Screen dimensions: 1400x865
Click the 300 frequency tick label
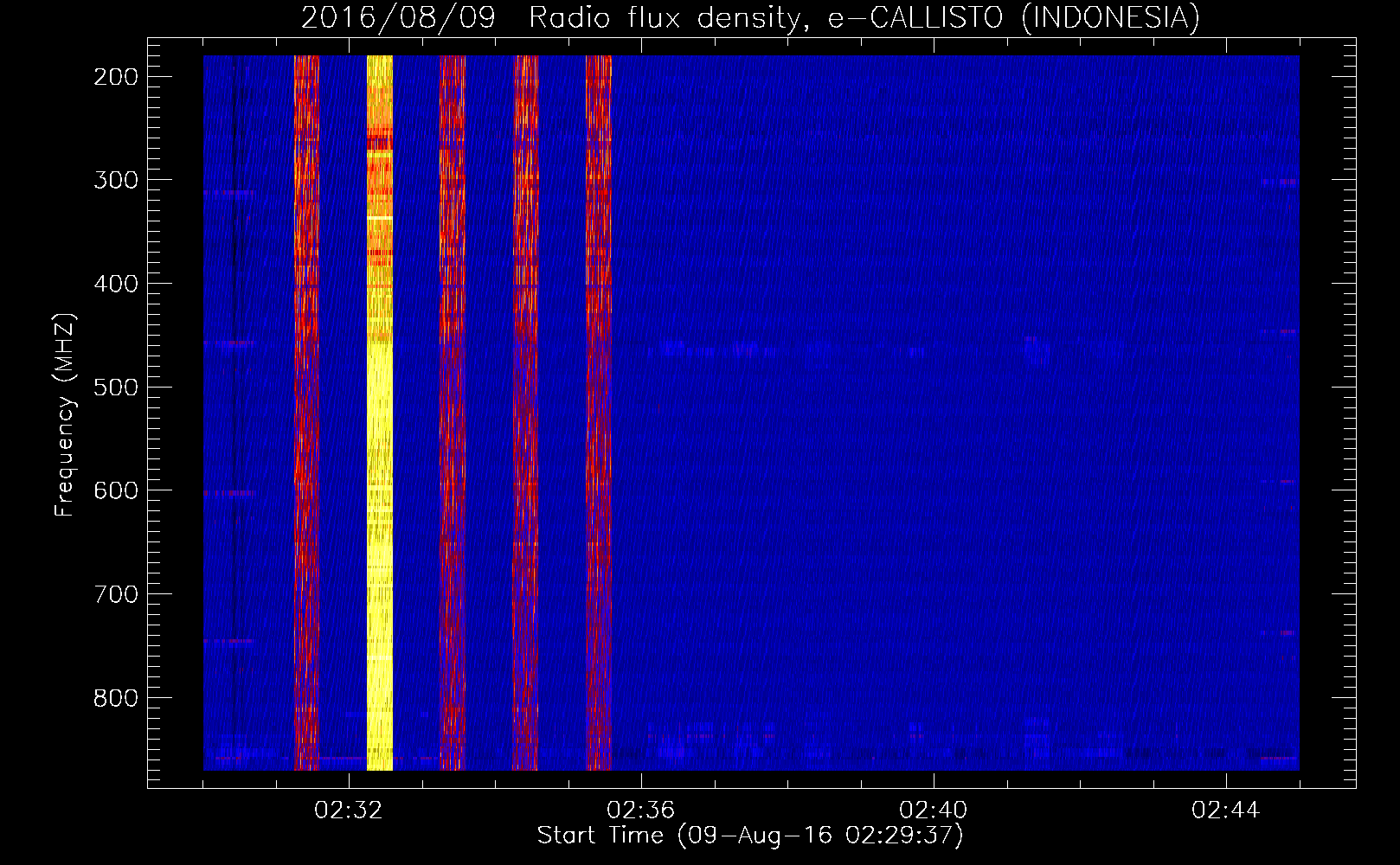114,180
